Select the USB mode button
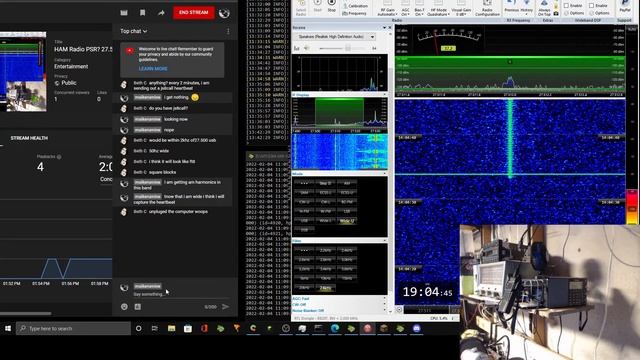Viewport: 640px width, 360px height. click(304, 221)
